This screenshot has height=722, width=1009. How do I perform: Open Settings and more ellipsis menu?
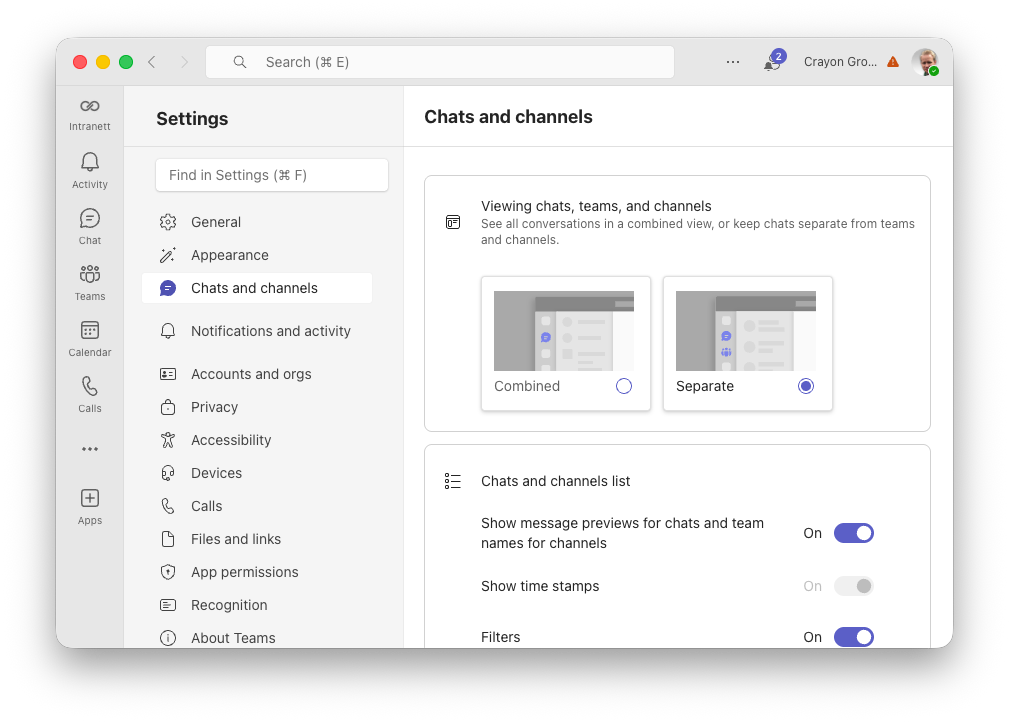pyautogui.click(x=733, y=62)
